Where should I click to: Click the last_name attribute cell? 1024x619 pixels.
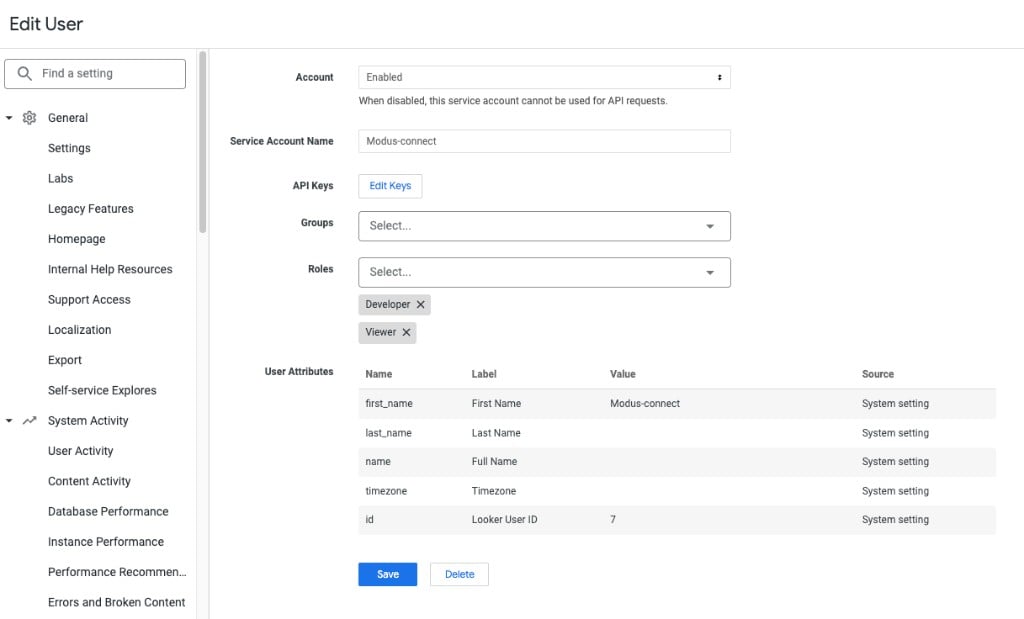(388, 433)
